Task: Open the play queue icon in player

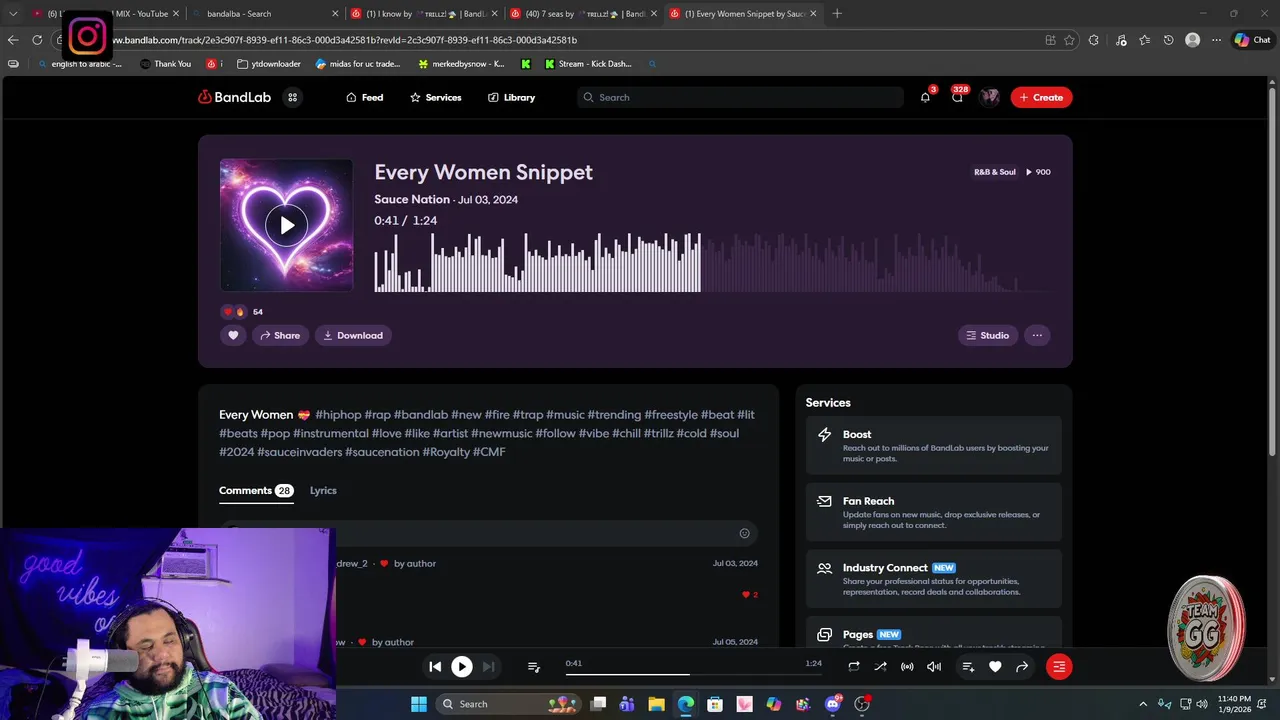Action: pyautogui.click(x=534, y=667)
